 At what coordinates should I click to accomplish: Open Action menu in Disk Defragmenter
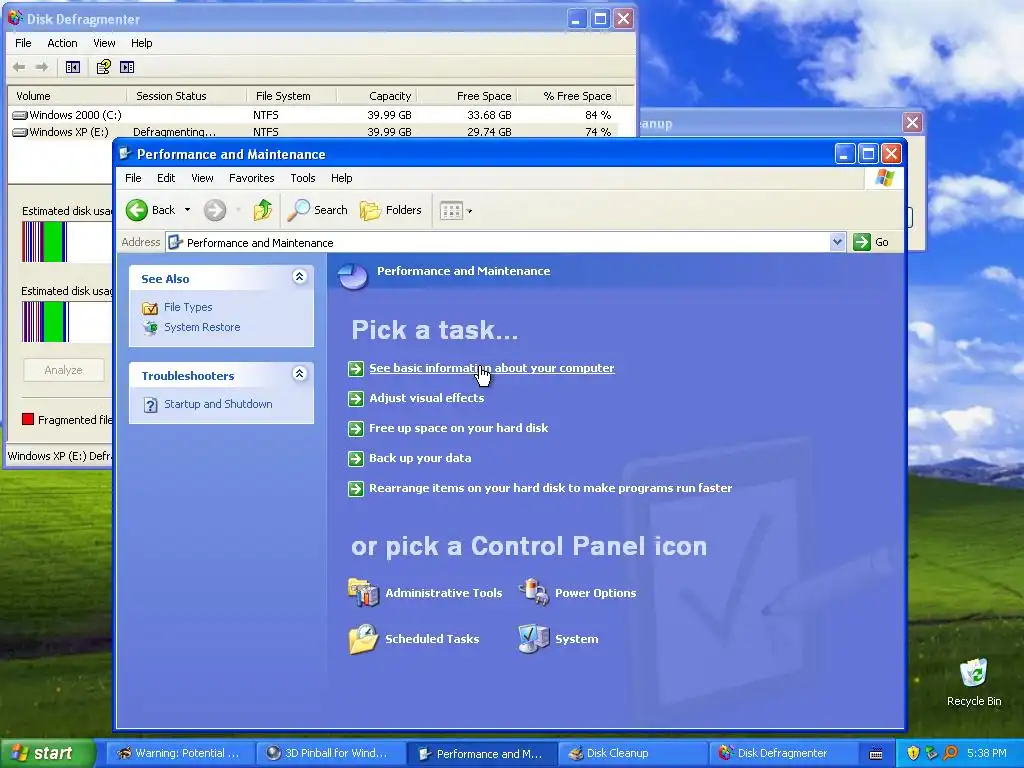62,43
